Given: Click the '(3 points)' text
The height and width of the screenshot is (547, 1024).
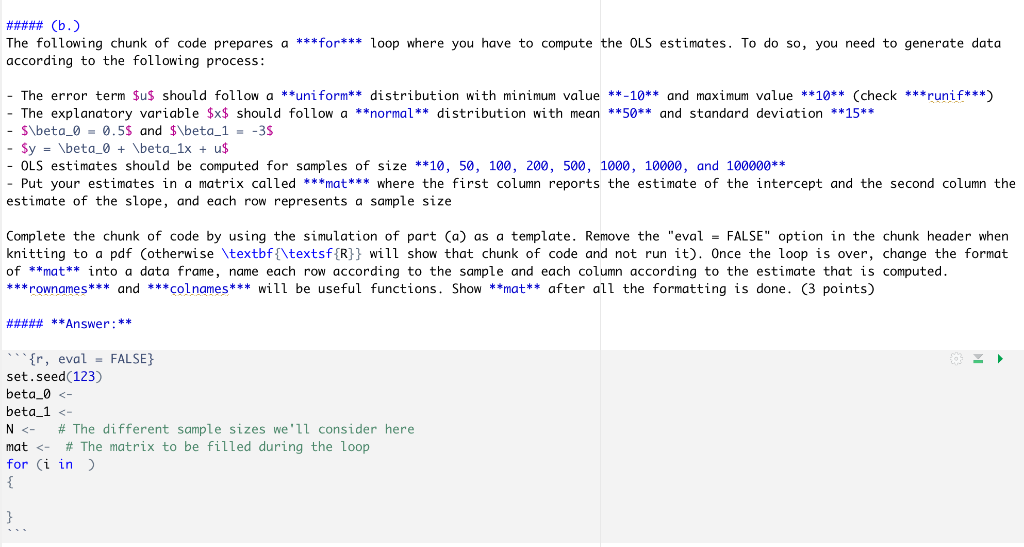Looking at the screenshot, I should point(837,289).
